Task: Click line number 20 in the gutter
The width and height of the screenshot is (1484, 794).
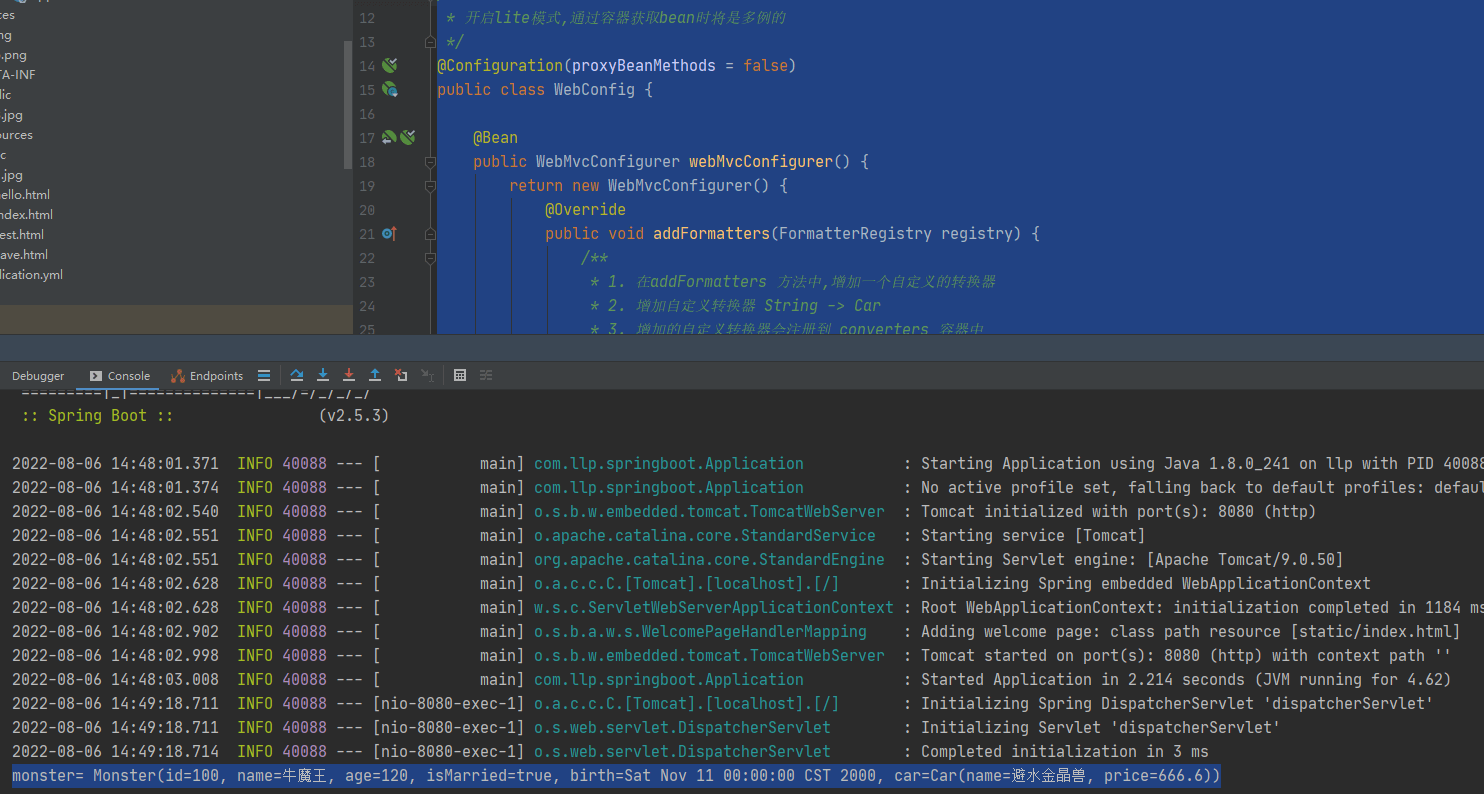Action: pos(366,210)
